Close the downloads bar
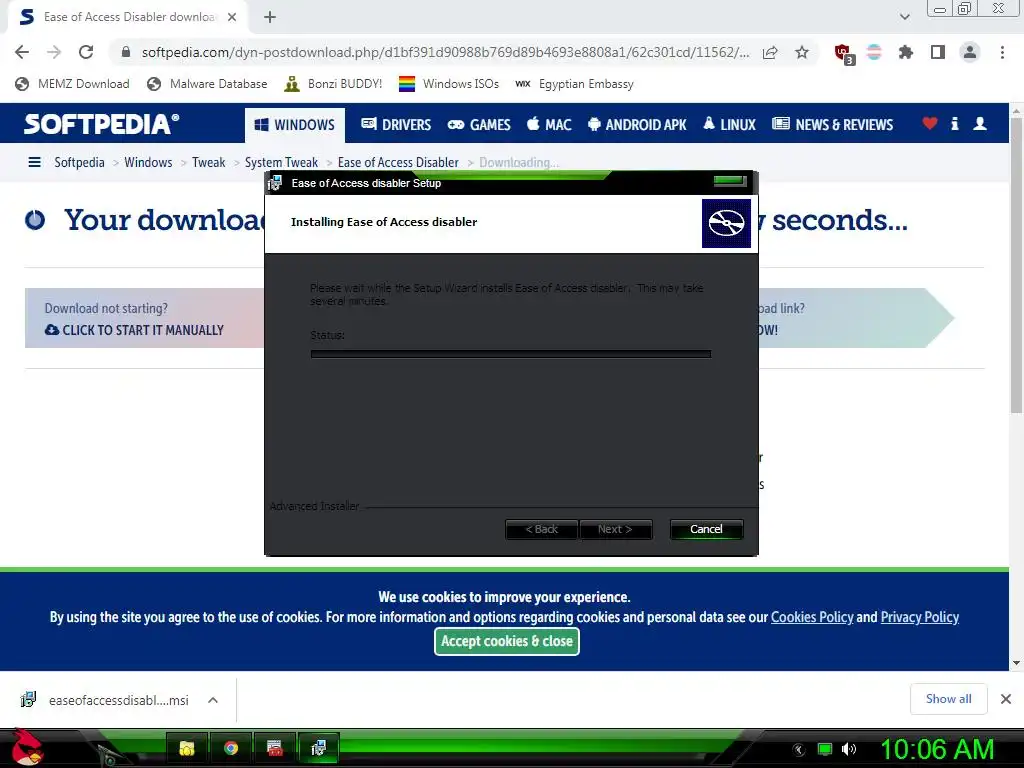The width and height of the screenshot is (1024, 768). coord(1006,699)
